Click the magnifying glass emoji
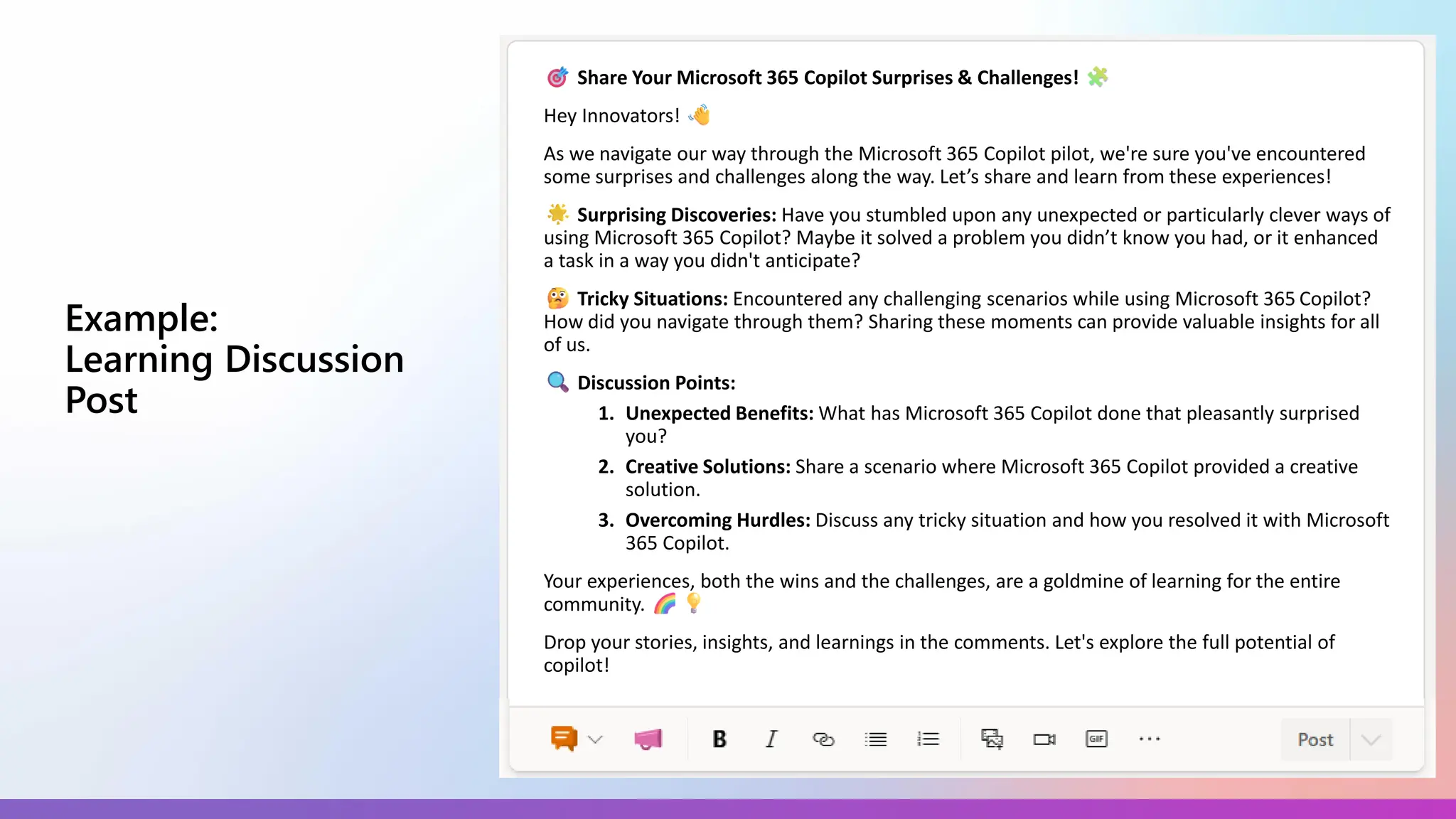This screenshot has height=819, width=1456. click(x=557, y=382)
